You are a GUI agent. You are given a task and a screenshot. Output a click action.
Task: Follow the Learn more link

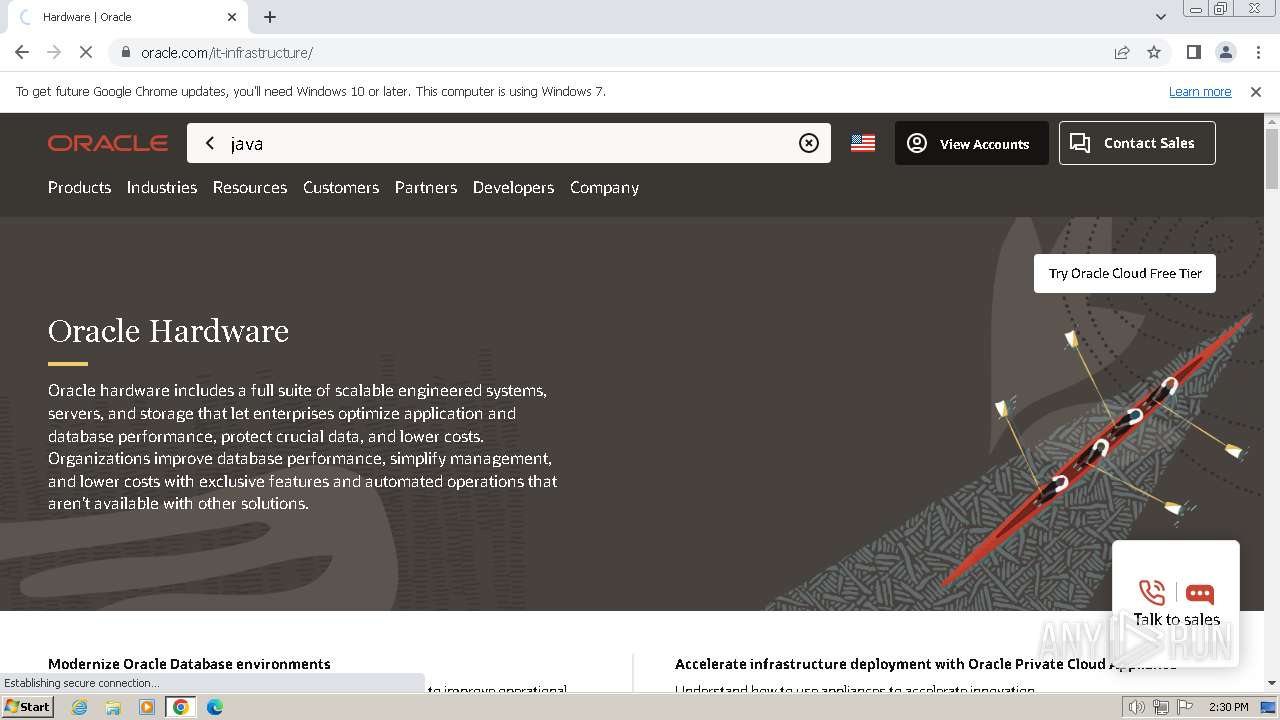click(1200, 91)
